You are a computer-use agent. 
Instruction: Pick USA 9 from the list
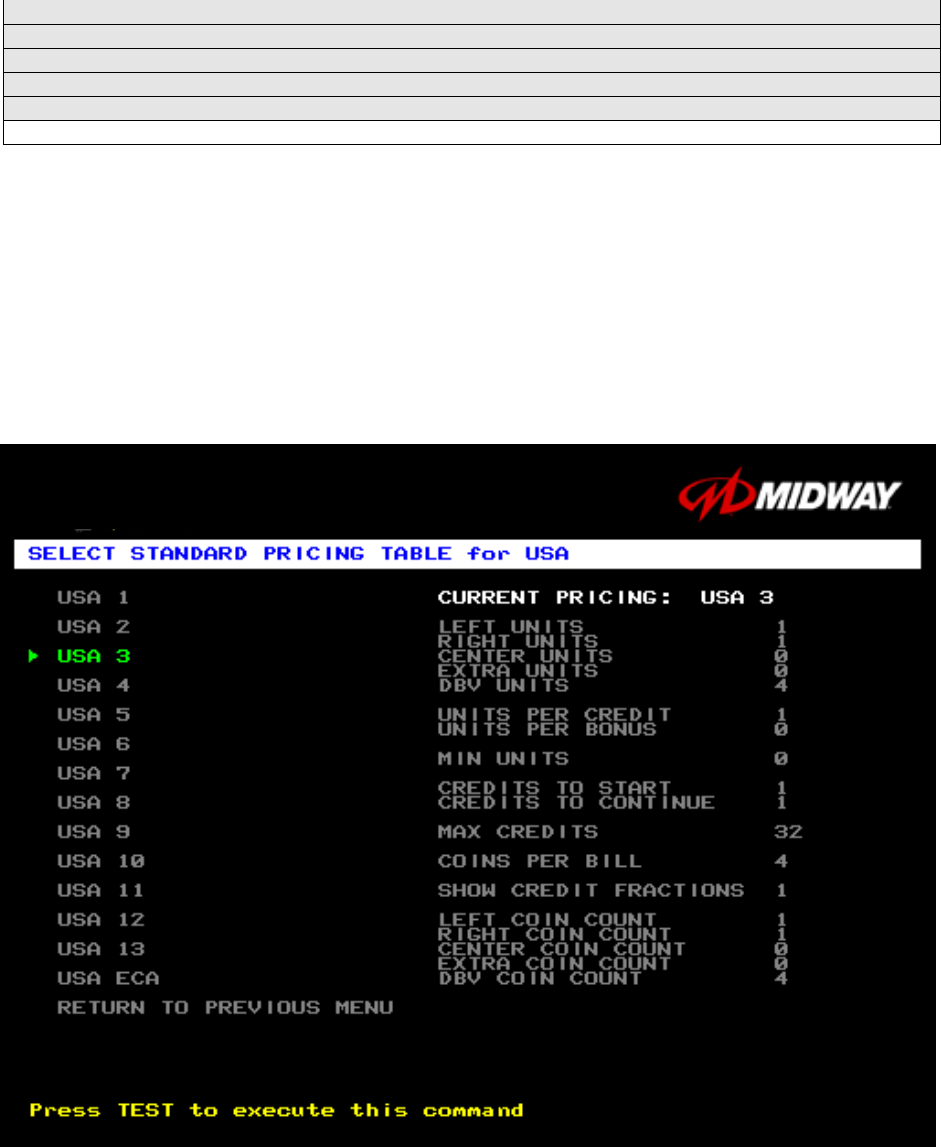(x=94, y=832)
